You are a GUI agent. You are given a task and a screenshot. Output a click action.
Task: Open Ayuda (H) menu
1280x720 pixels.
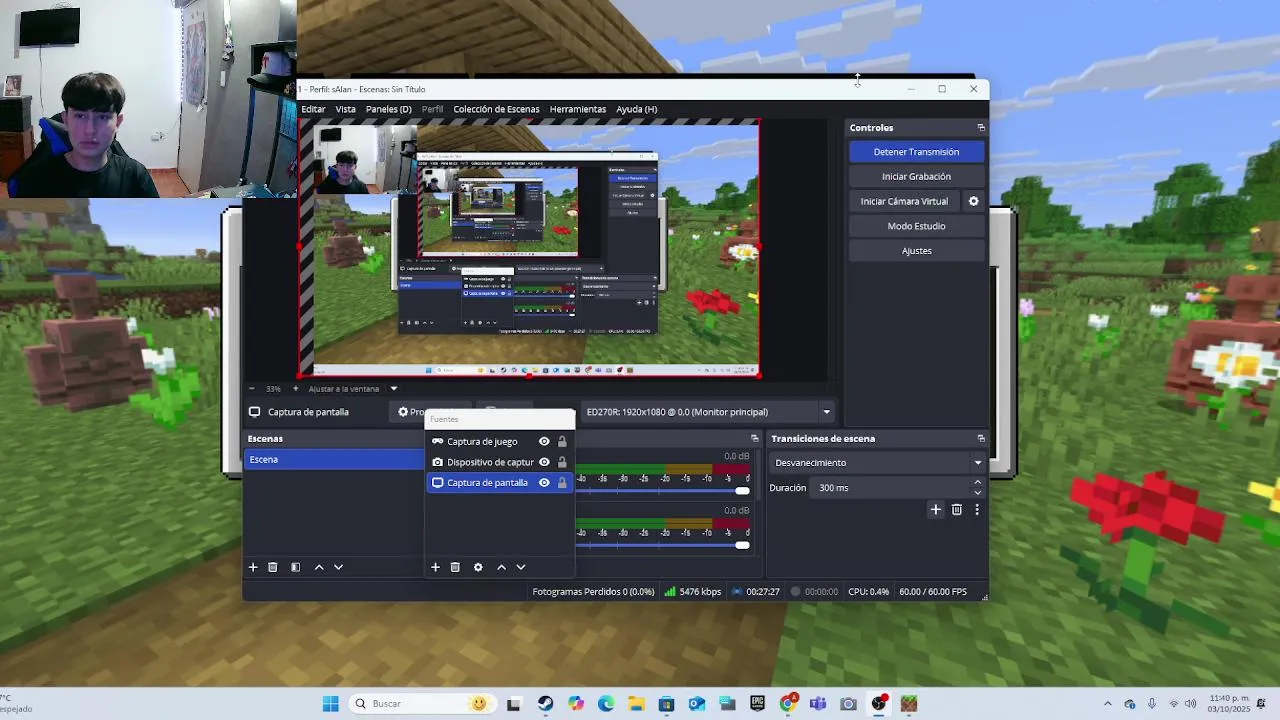(636, 109)
